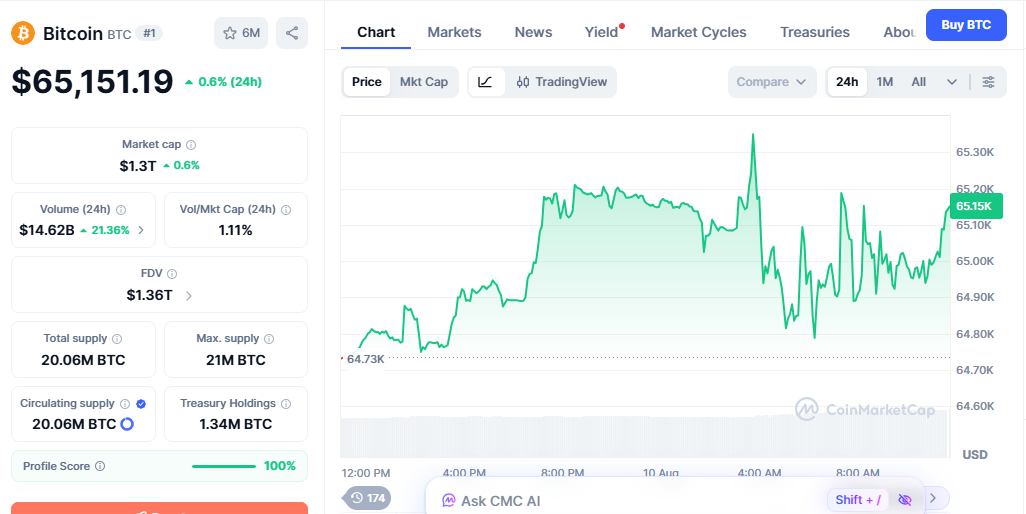Viewport: 1026px width, 514px height.
Task: Expand FDV details chevron
Action: [x=188, y=296]
